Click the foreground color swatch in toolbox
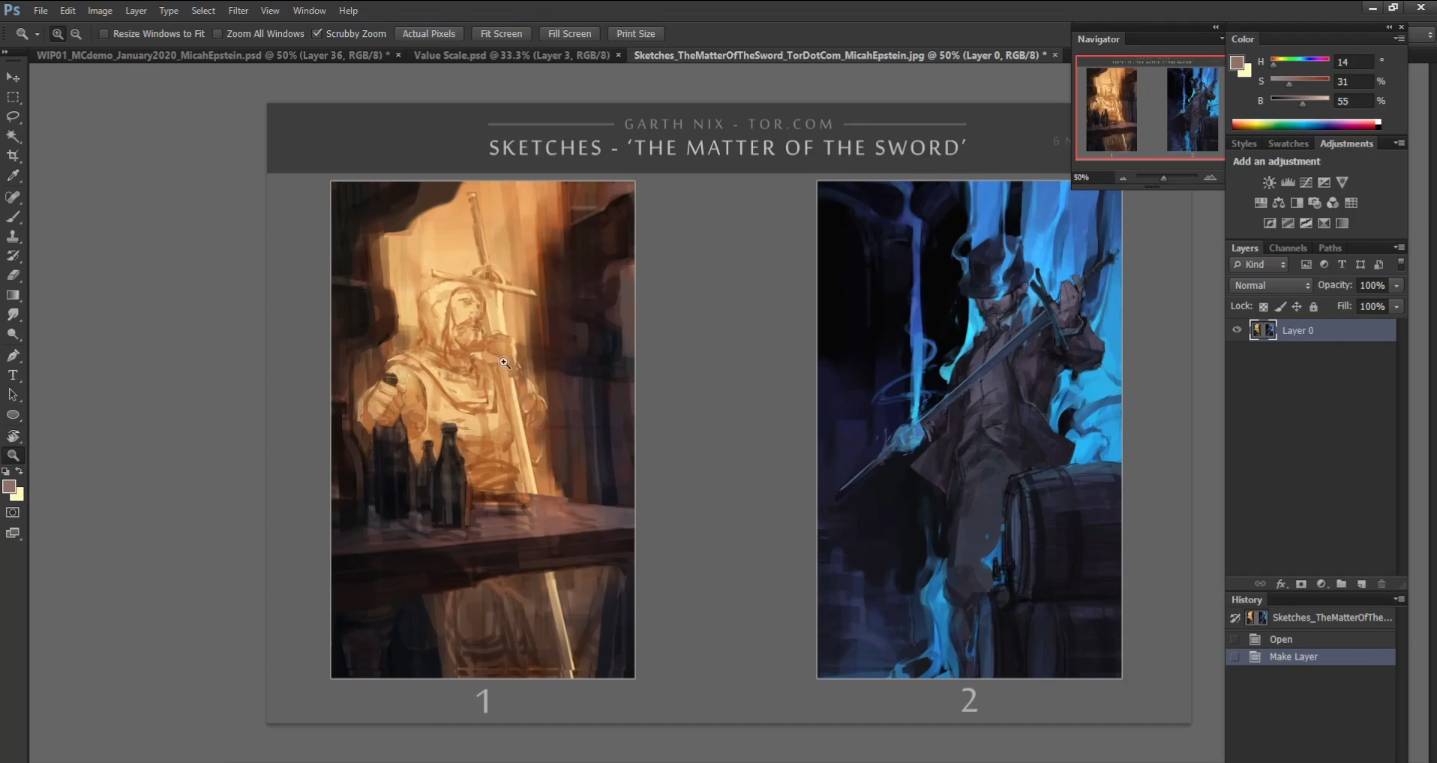Viewport: 1437px width, 763px height. [9, 487]
